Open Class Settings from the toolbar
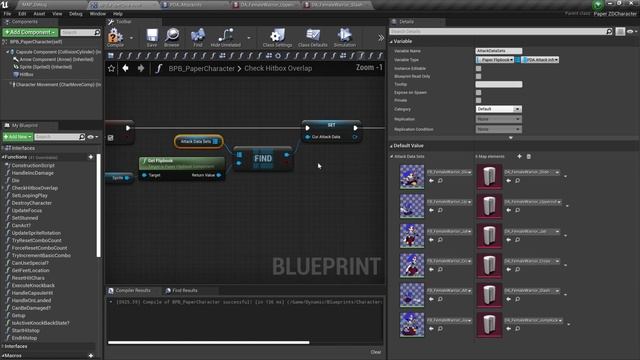640x360 pixels. click(x=277, y=37)
